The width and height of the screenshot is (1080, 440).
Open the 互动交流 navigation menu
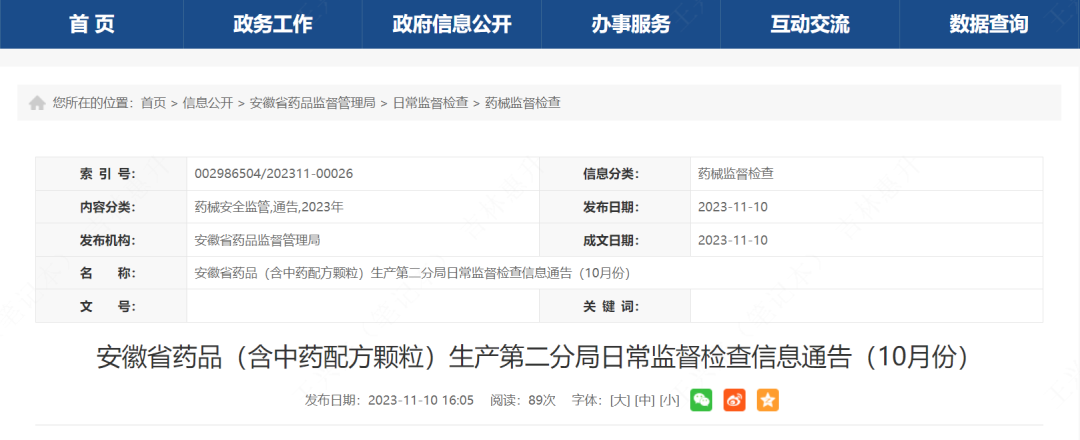810,24
